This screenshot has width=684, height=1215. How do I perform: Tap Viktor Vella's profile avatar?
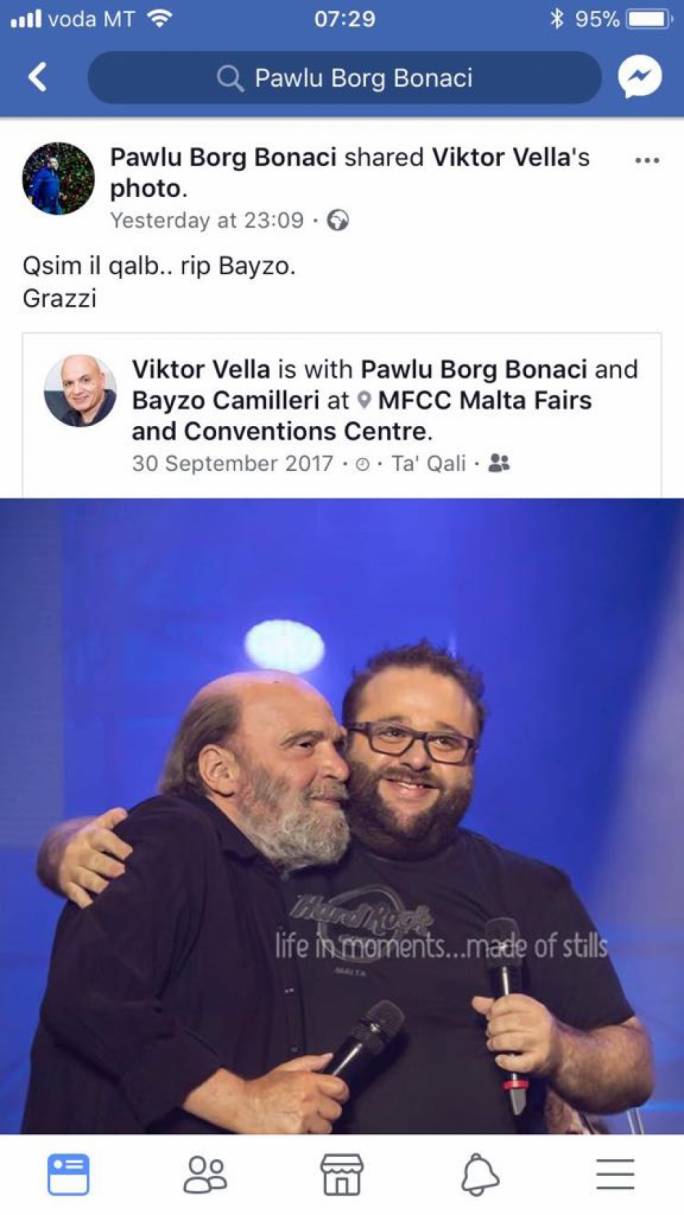tap(80, 390)
